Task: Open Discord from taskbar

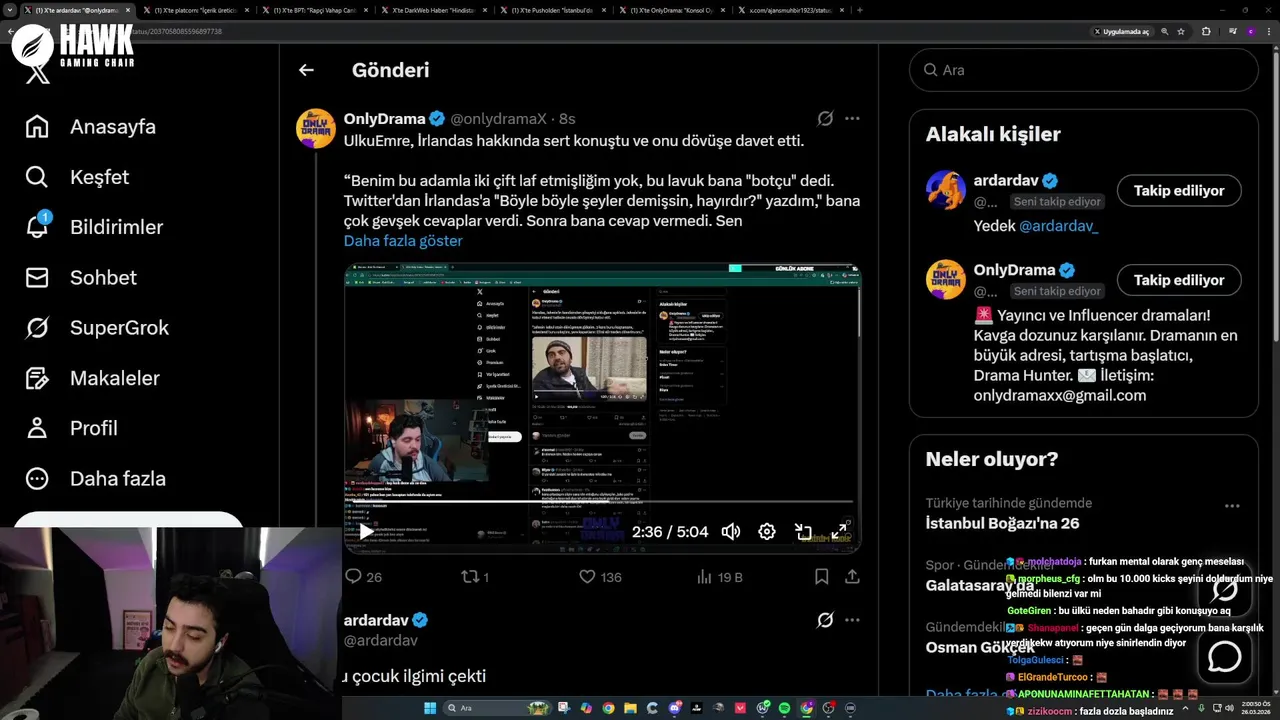Action: tap(675, 708)
